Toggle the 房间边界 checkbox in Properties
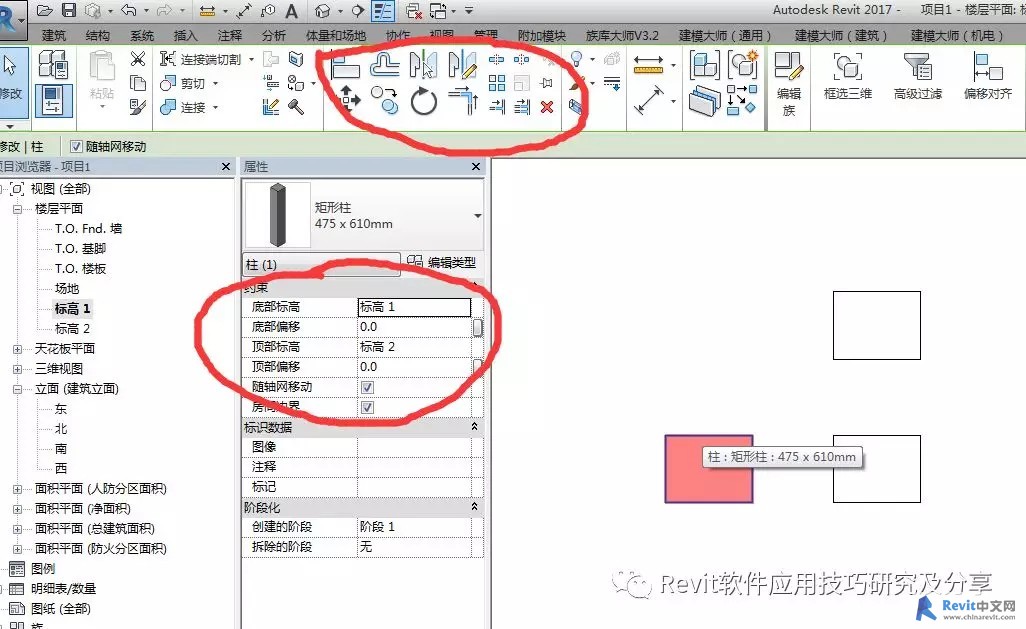 point(368,408)
